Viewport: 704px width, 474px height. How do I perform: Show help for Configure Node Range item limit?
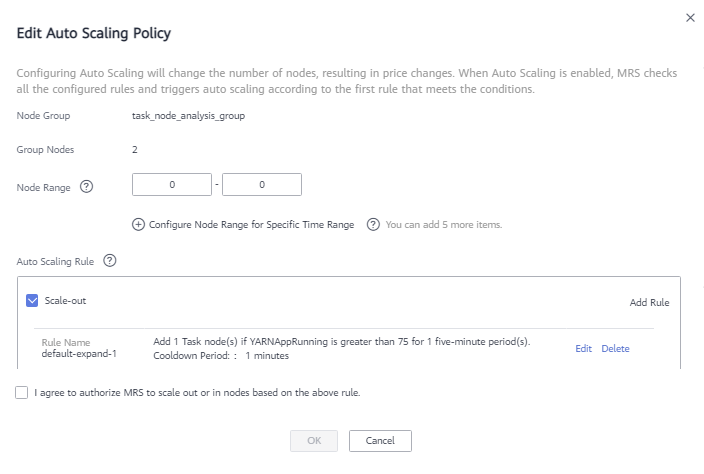pyautogui.click(x=373, y=224)
